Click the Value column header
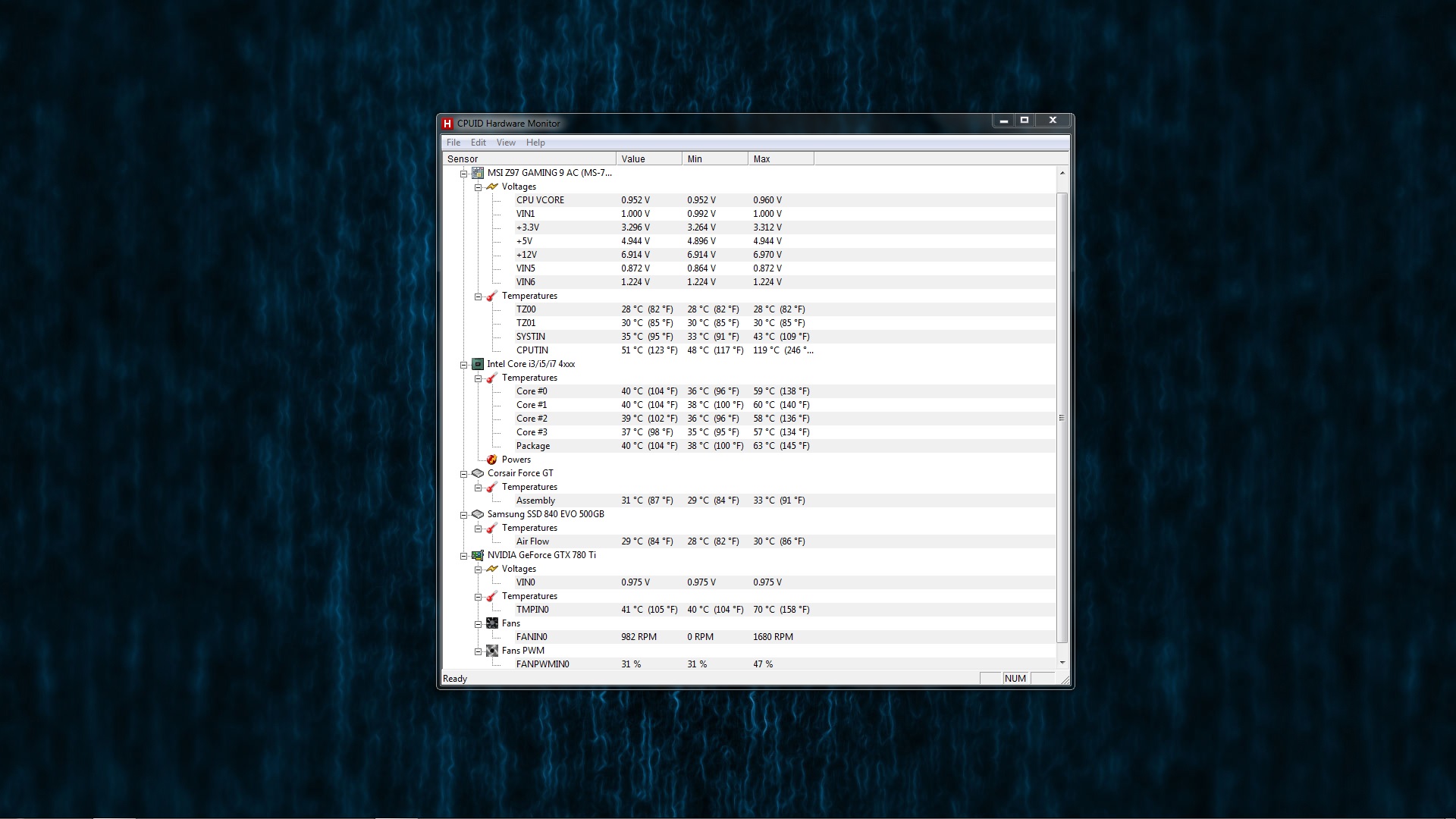The width and height of the screenshot is (1456, 819). tap(648, 159)
